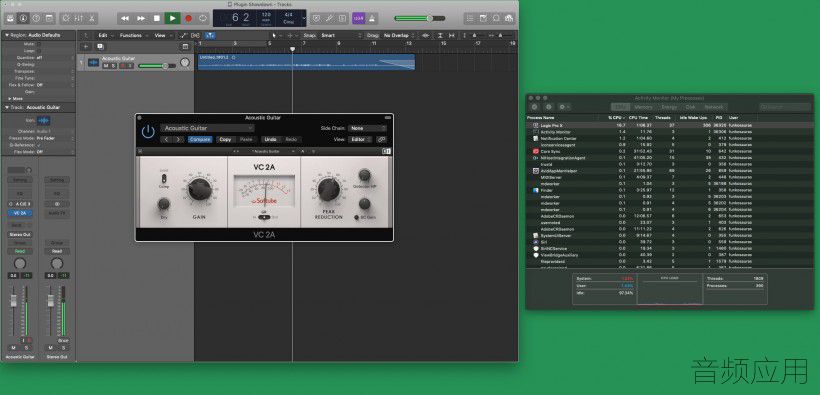Viewport: 820px width, 395px height.
Task: Click the duplicate track button
Action: (x=100, y=47)
